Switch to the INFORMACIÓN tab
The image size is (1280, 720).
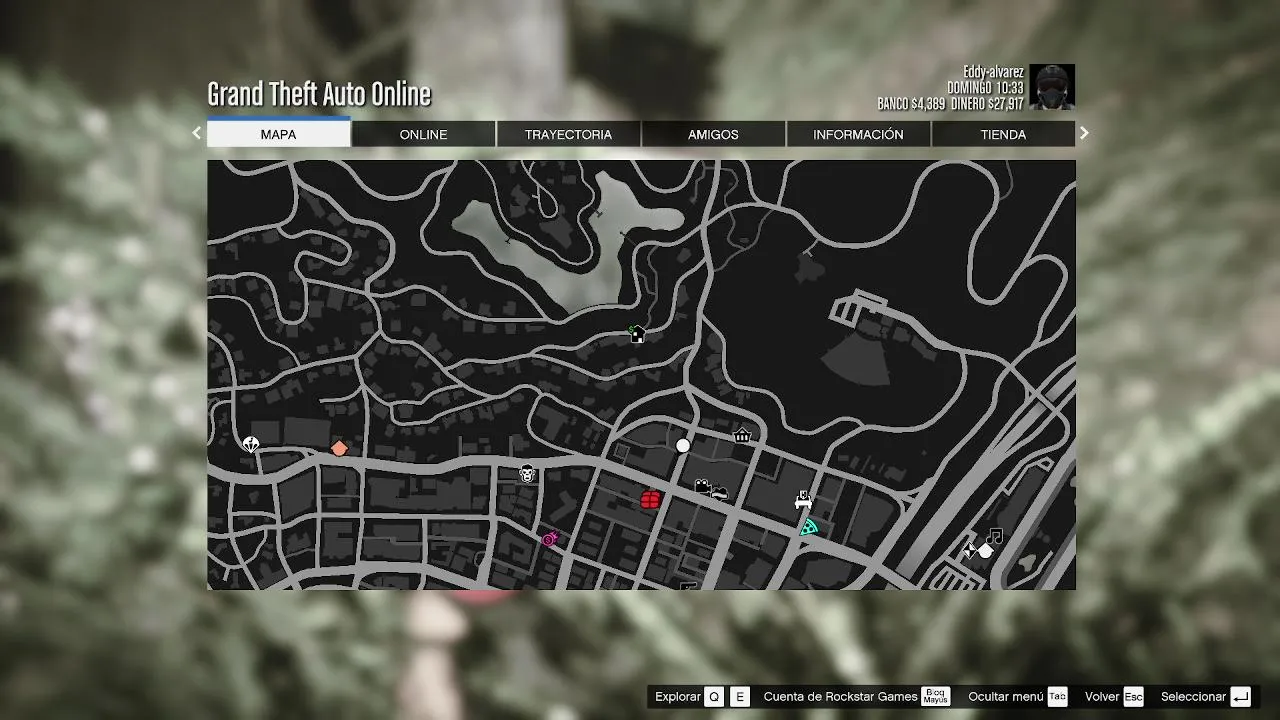click(x=858, y=134)
